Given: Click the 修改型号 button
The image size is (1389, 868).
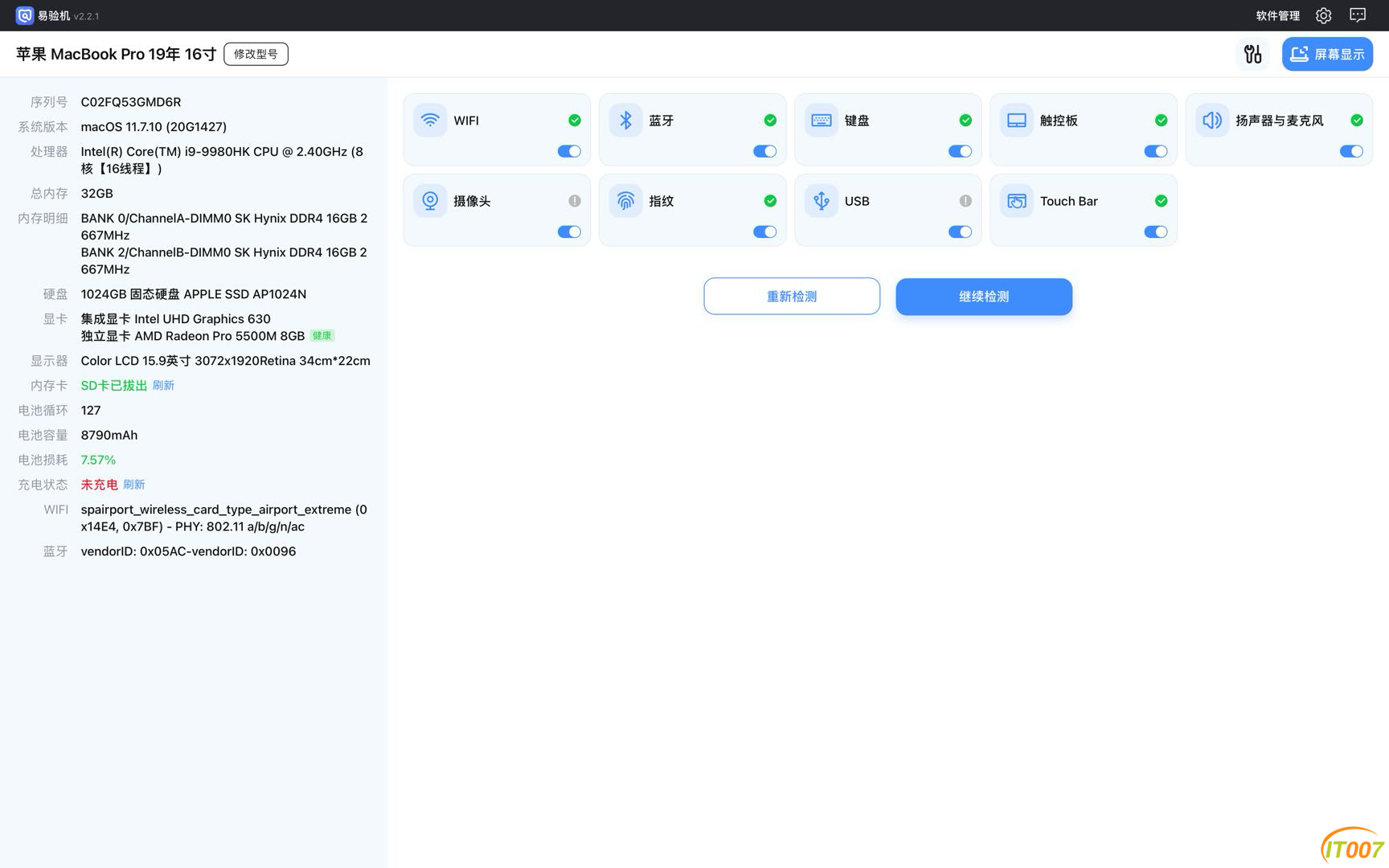Looking at the screenshot, I should pos(256,54).
